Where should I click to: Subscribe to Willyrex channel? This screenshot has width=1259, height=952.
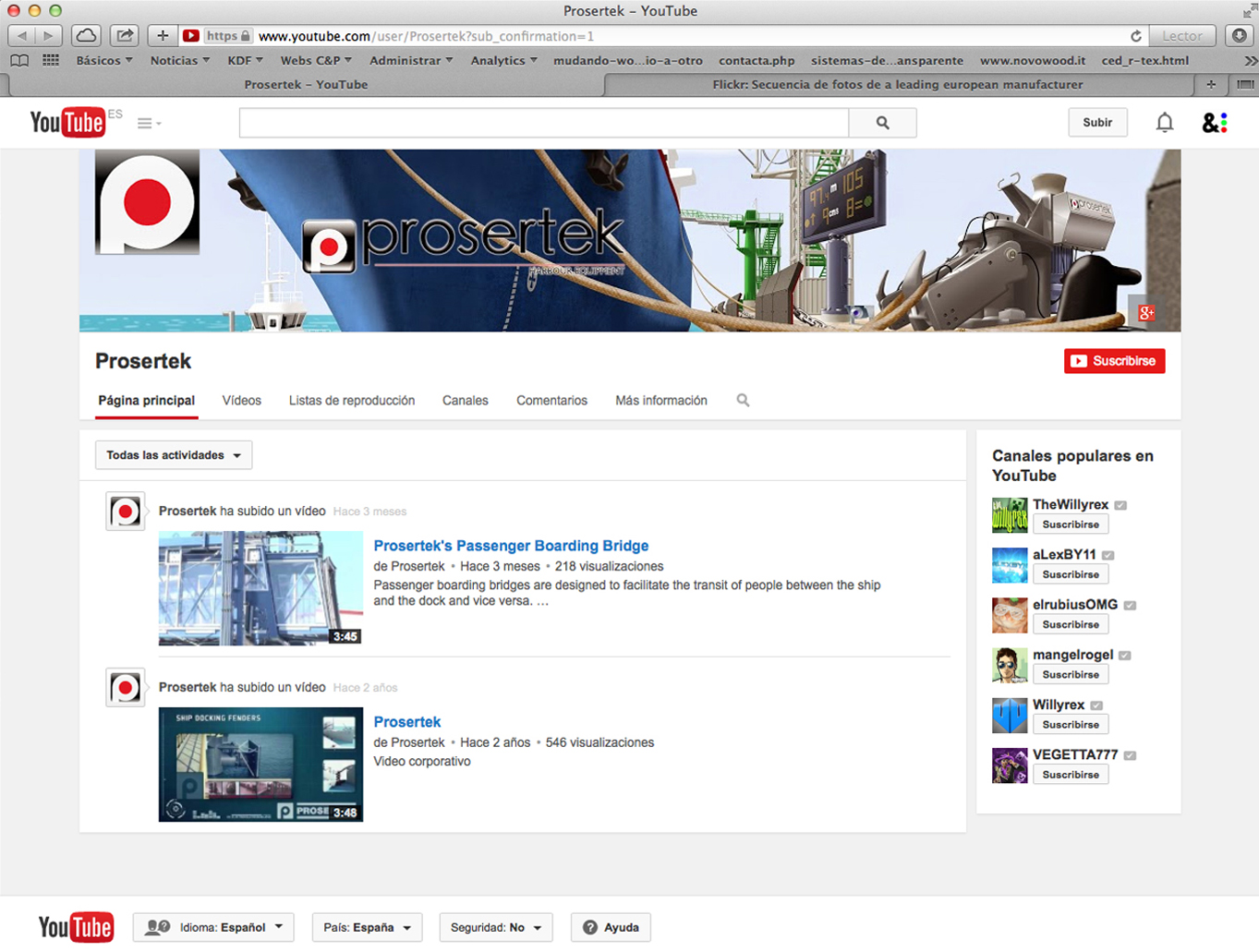point(1071,725)
